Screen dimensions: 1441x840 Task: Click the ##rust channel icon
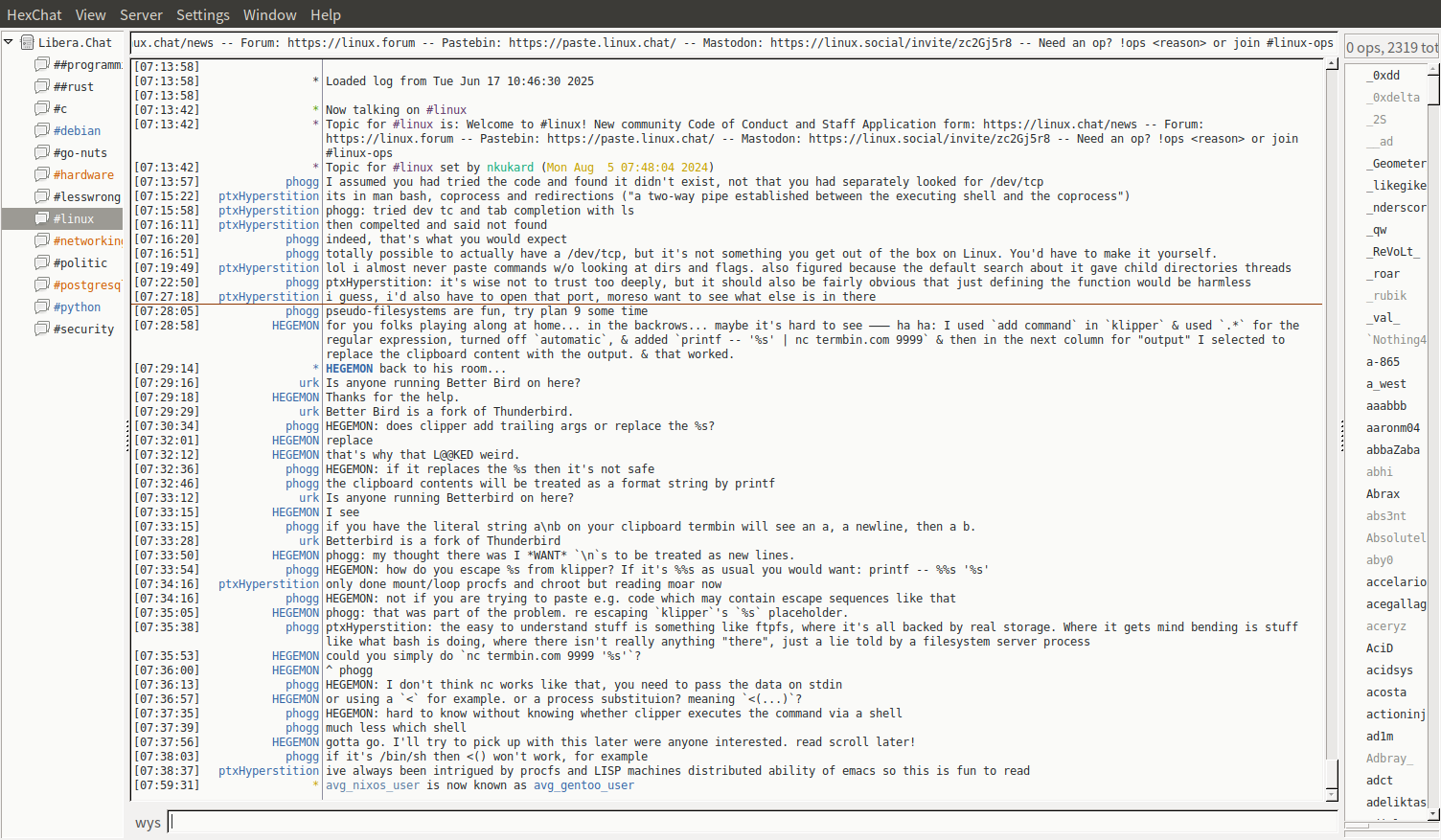click(41, 86)
